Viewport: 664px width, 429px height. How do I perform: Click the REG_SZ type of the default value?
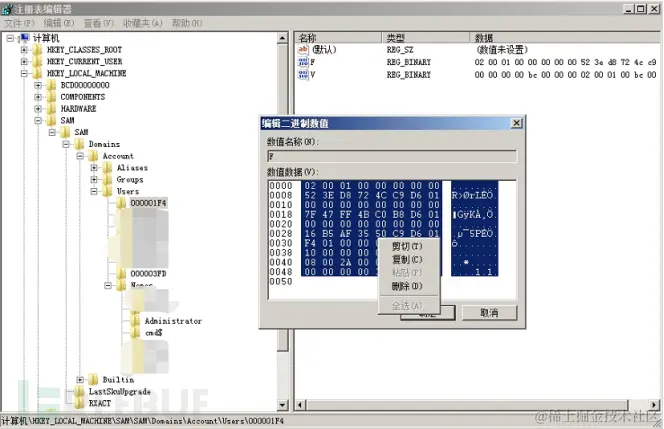[x=400, y=50]
